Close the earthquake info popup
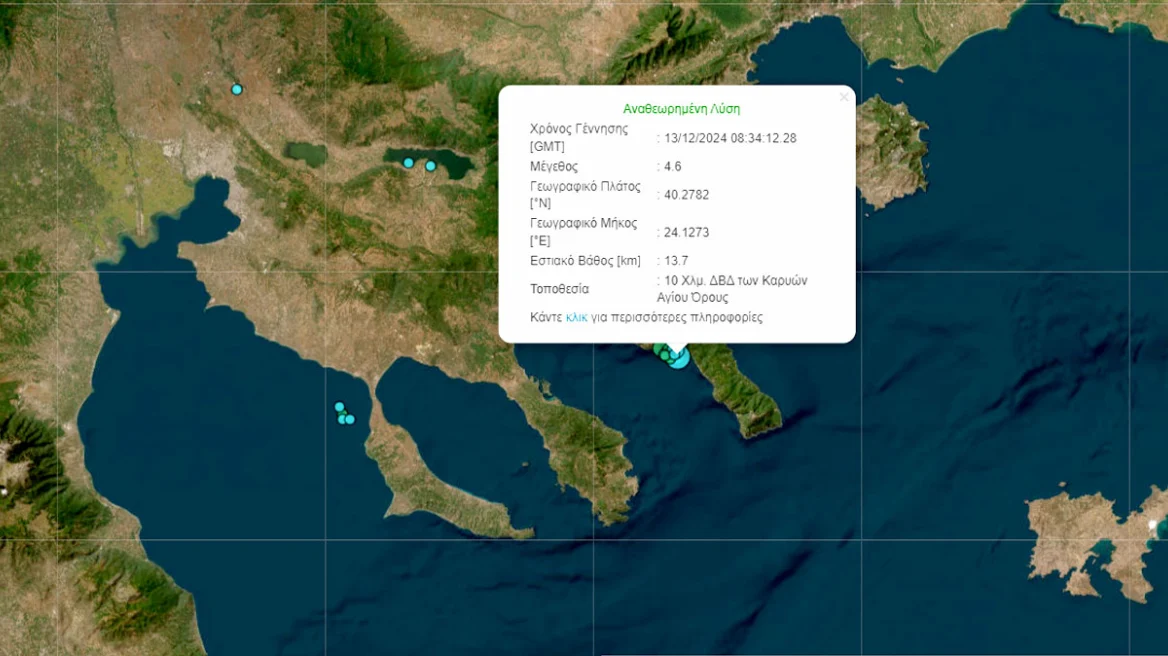 [x=844, y=97]
